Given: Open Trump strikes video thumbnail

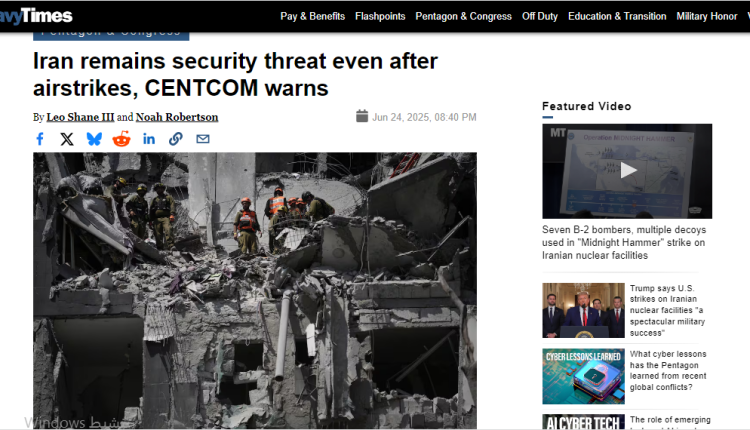Looking at the screenshot, I should coord(583,310).
